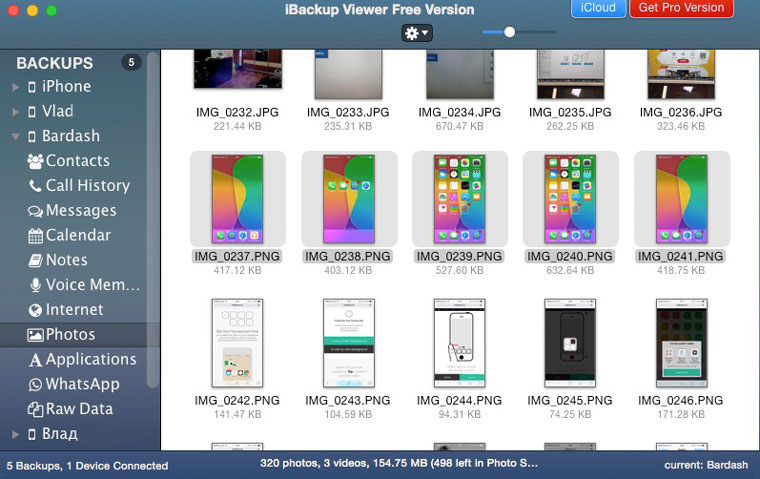760x479 pixels.
Task: Click the Contacts icon in sidebar
Action: pyautogui.click(x=35, y=161)
